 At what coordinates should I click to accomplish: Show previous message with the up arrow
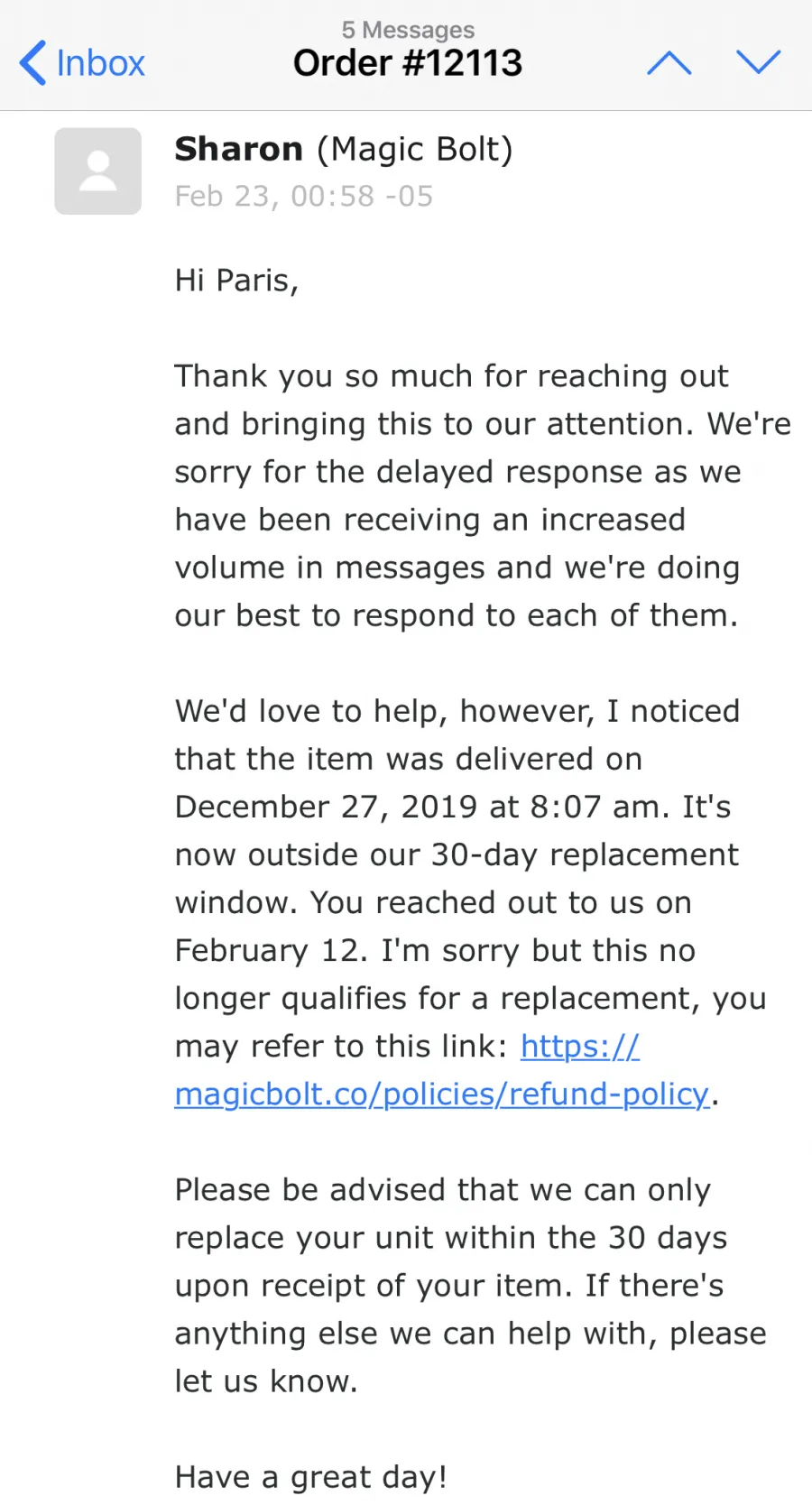[669, 62]
